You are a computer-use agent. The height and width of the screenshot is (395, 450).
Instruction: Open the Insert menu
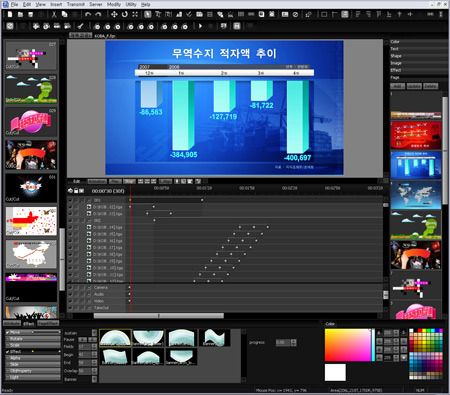click(56, 4)
